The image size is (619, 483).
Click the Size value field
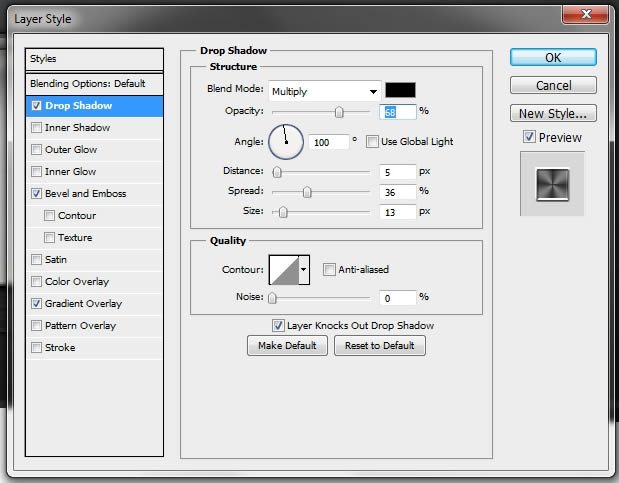point(398,212)
